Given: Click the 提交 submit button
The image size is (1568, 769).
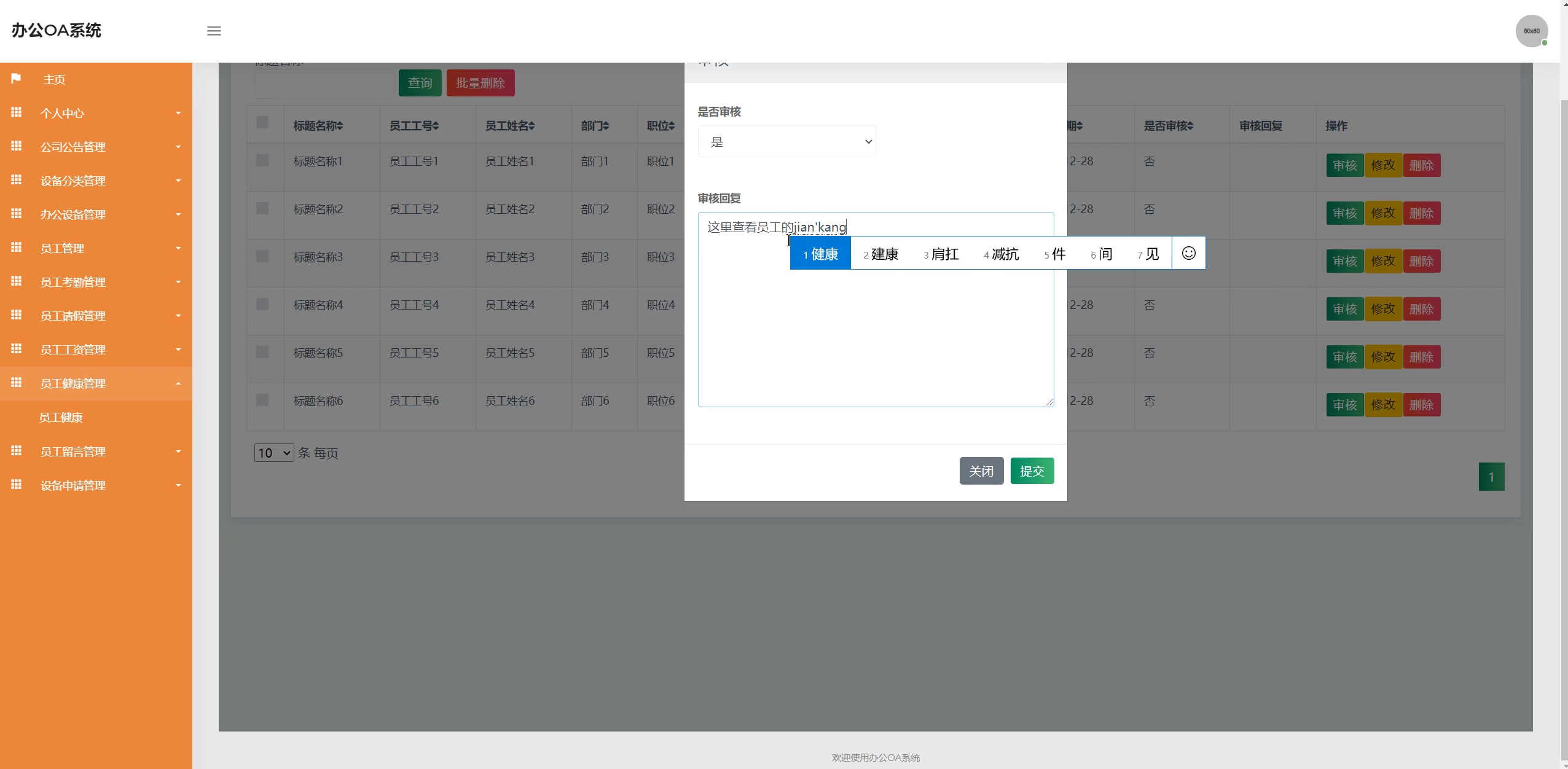Looking at the screenshot, I should tap(1032, 471).
